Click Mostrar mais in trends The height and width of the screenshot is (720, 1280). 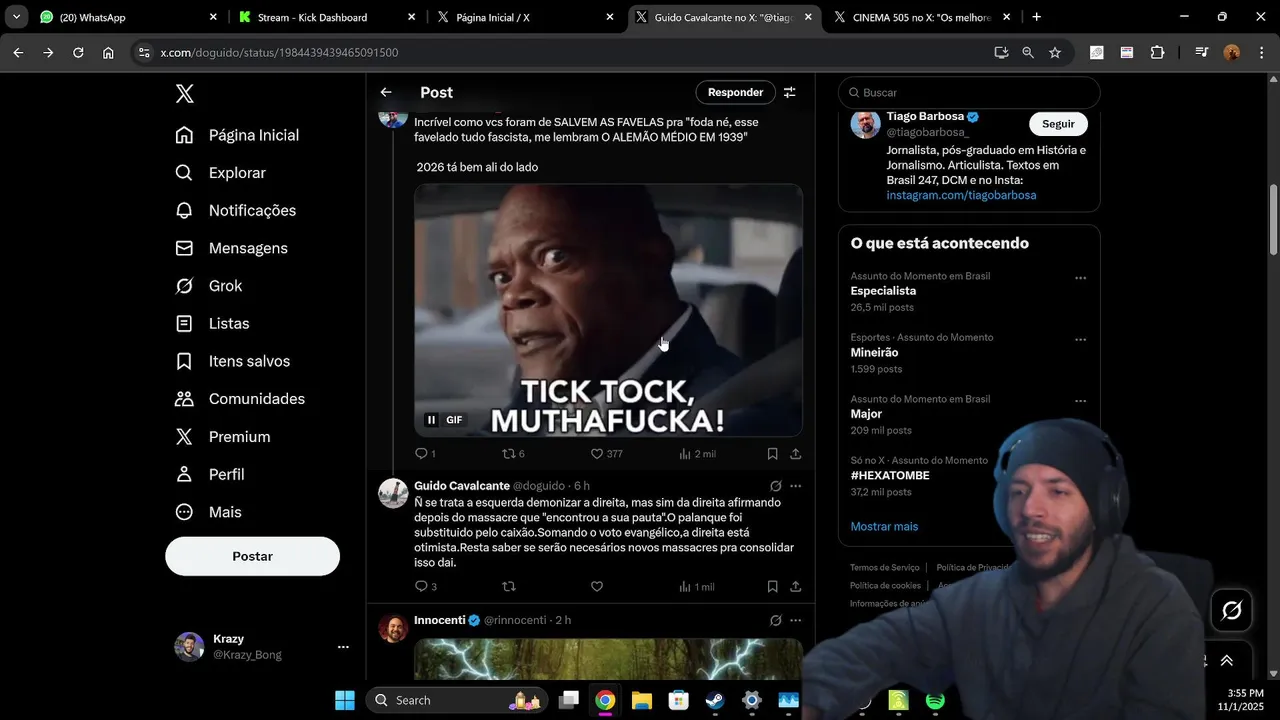pos(884,527)
